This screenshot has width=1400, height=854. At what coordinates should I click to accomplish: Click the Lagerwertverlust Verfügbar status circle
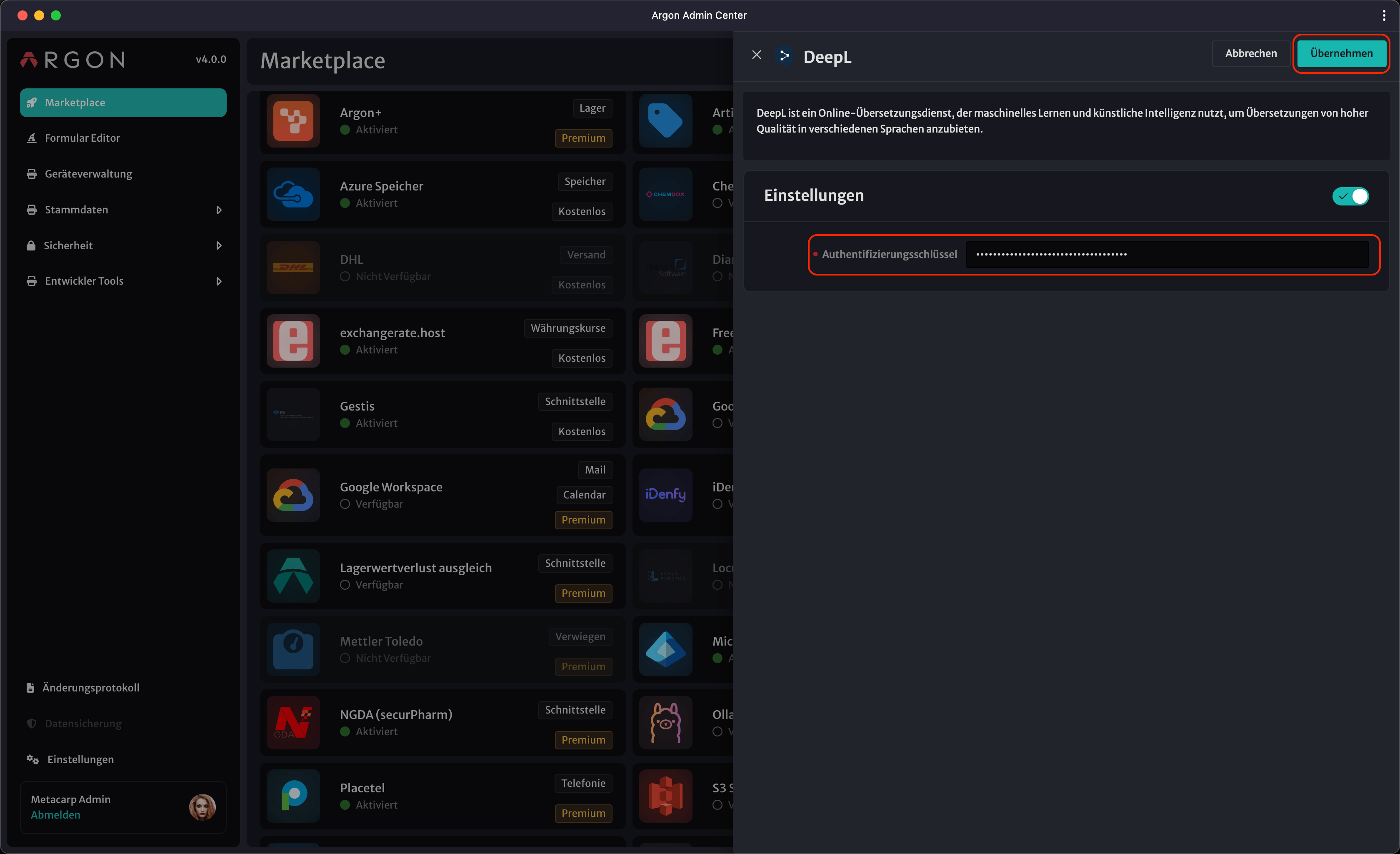pos(345,585)
